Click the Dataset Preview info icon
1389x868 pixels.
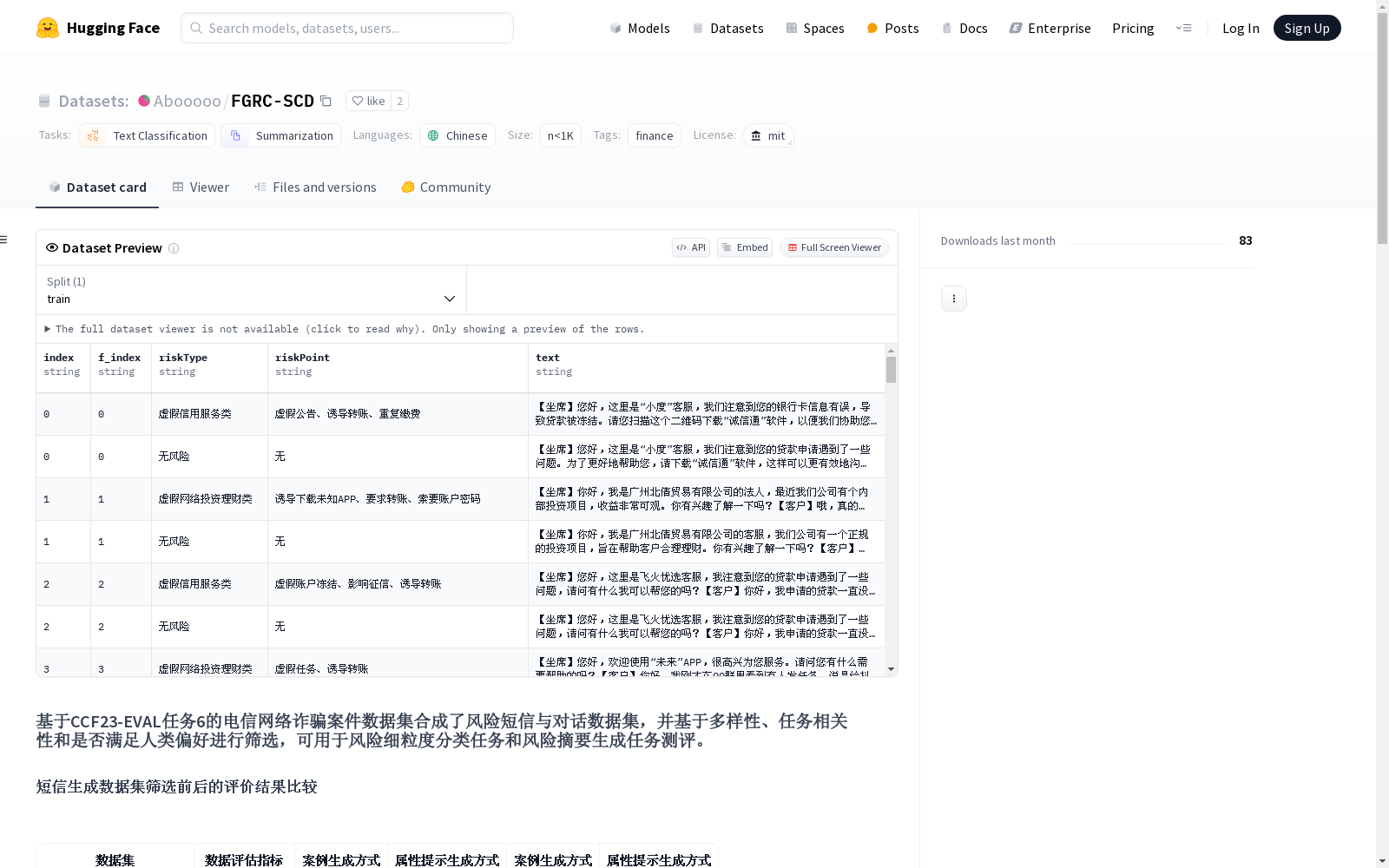(x=174, y=248)
